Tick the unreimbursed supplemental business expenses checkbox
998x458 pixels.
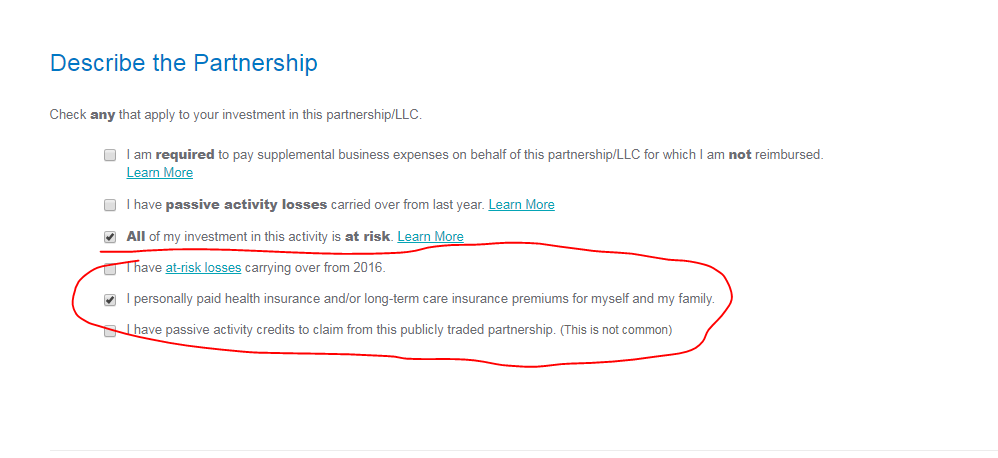110,155
